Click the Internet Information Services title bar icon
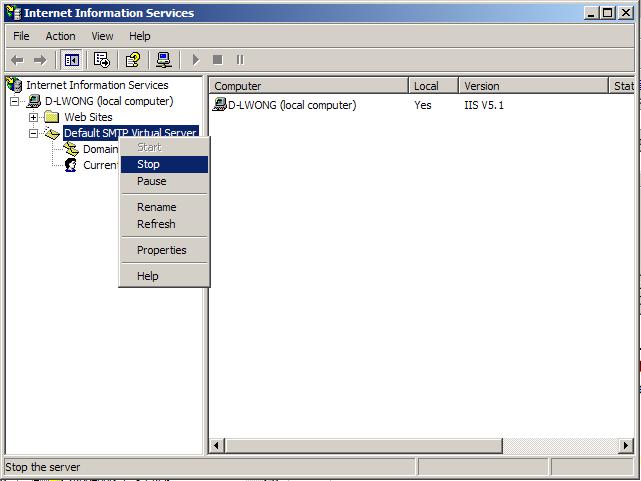Image resolution: width=641 pixels, height=481 pixels. coord(13,13)
